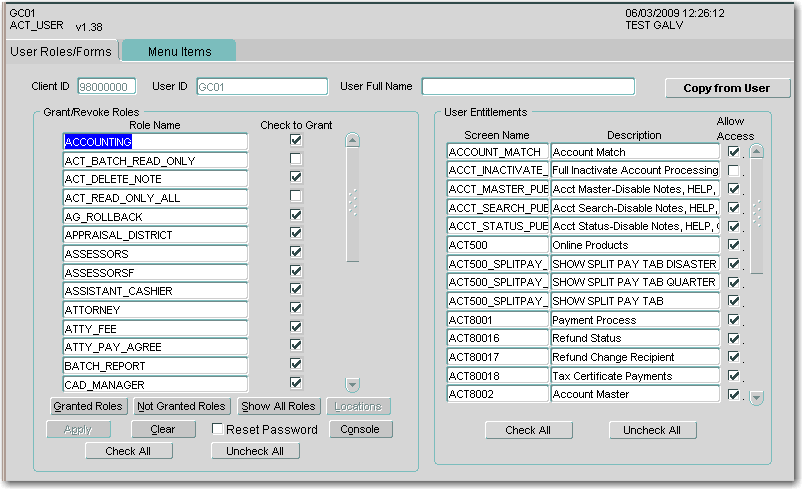Image resolution: width=802 pixels, height=489 pixels.
Task: Open the Menu Items tab
Action: [179, 51]
